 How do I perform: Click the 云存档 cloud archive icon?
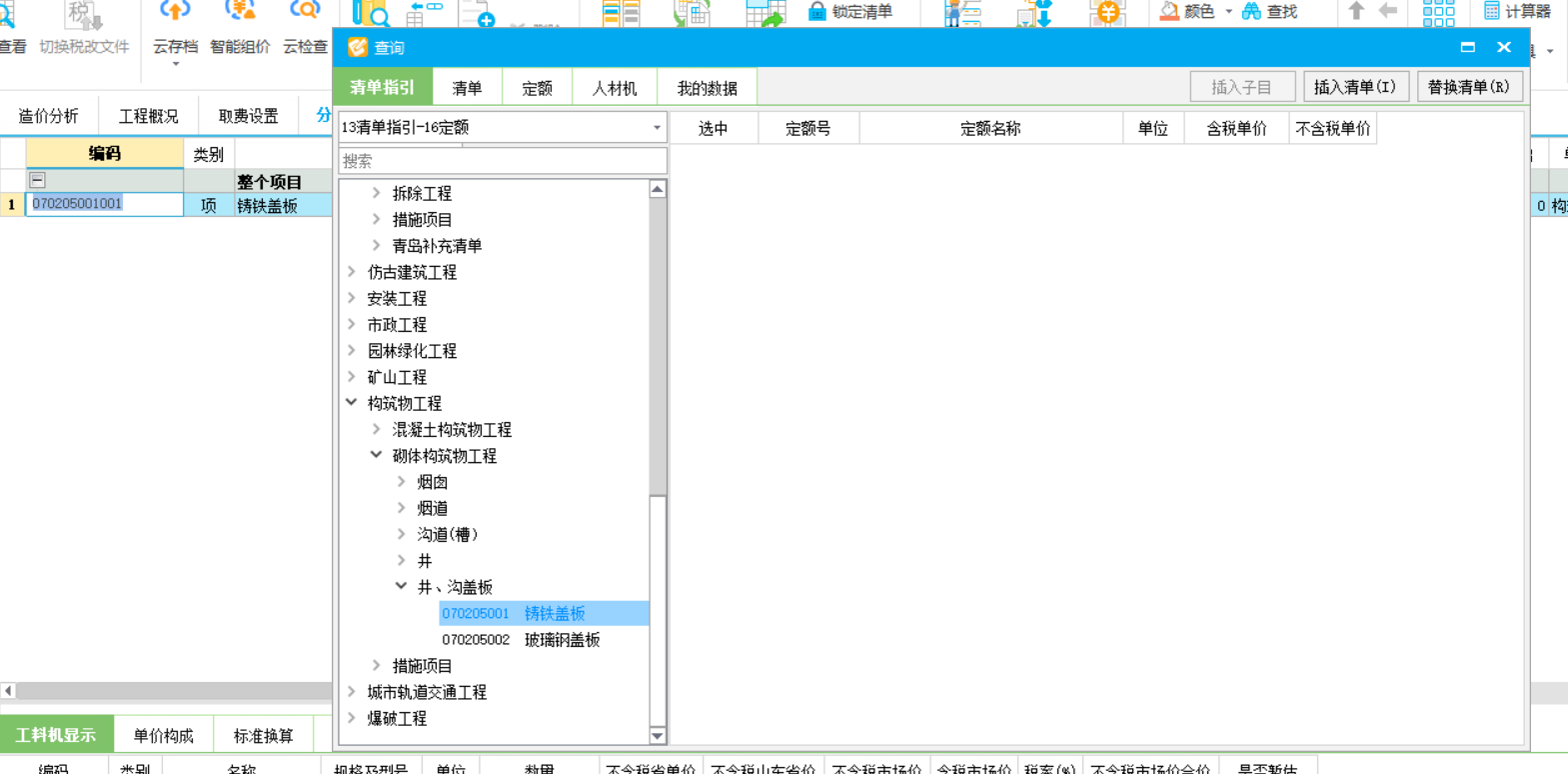pyautogui.click(x=175, y=12)
